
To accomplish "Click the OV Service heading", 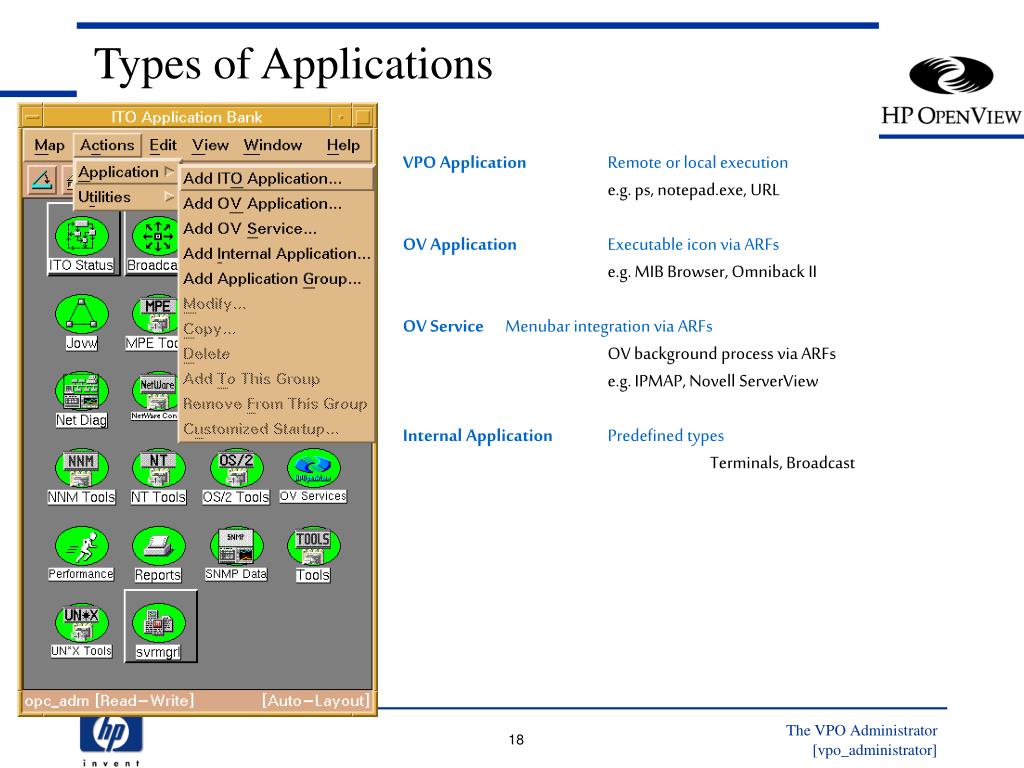I will (x=443, y=327).
